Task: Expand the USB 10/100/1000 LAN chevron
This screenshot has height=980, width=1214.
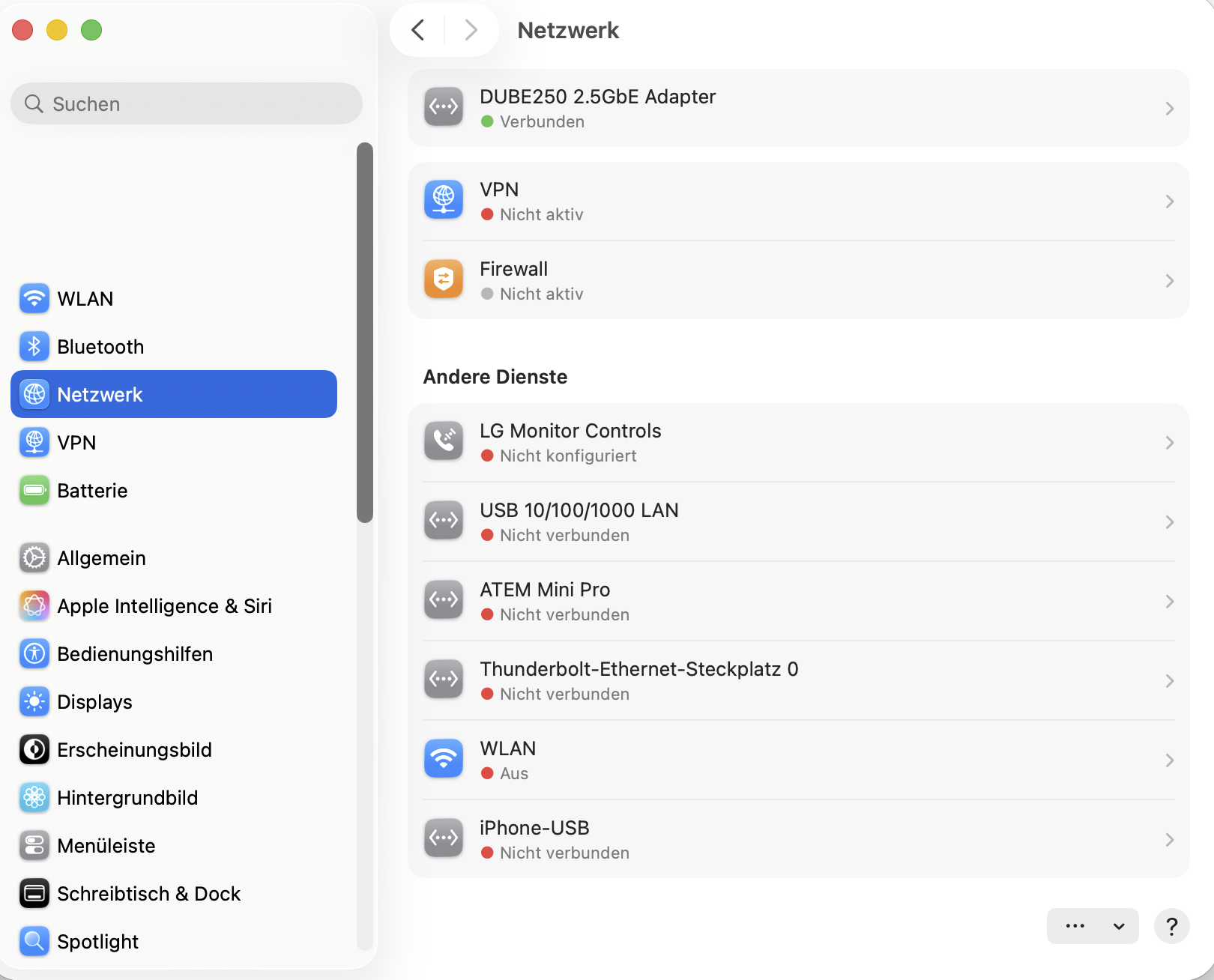Action: point(1169,522)
